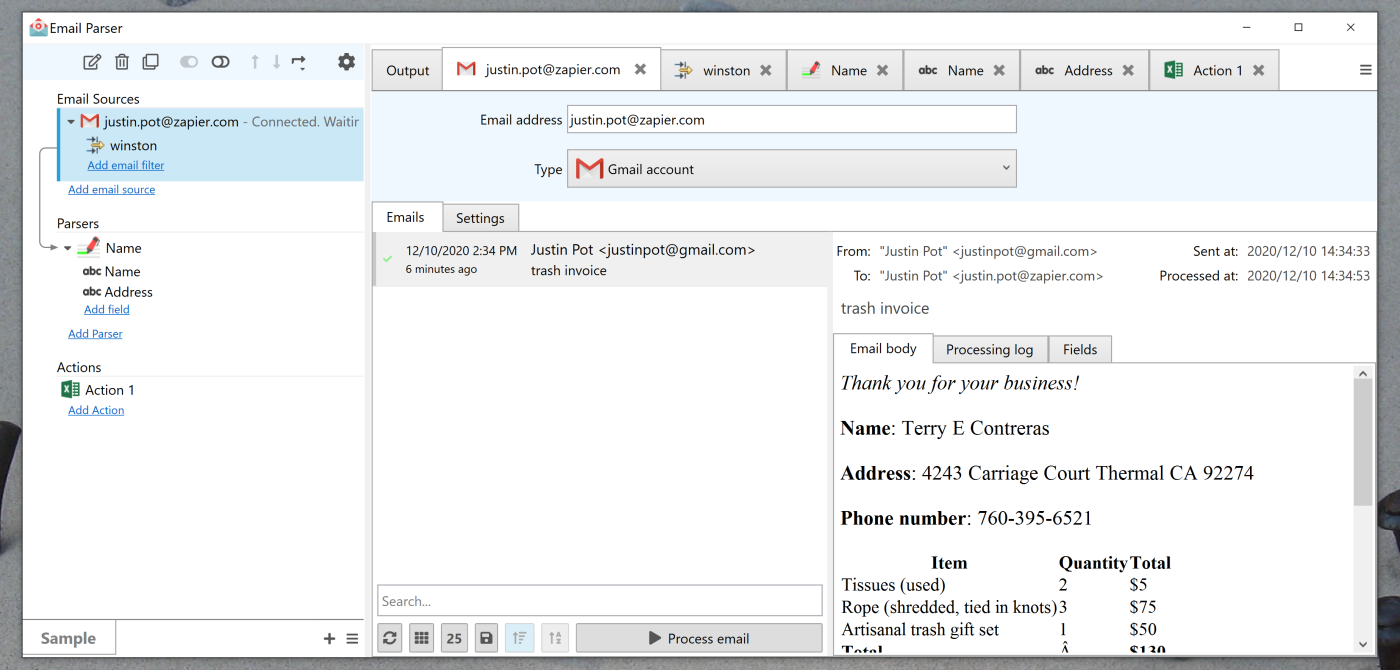Switch to the Action 1 tab
The height and width of the screenshot is (670, 1400).
(x=1215, y=71)
